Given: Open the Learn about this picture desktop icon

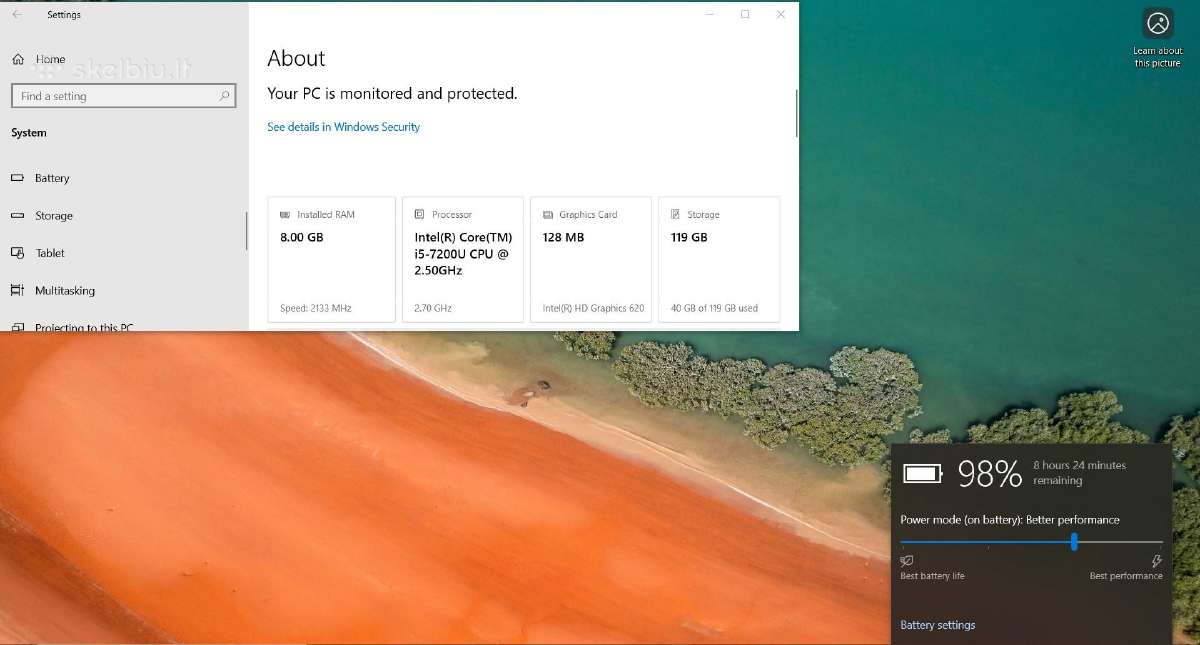Looking at the screenshot, I should 1158,39.
